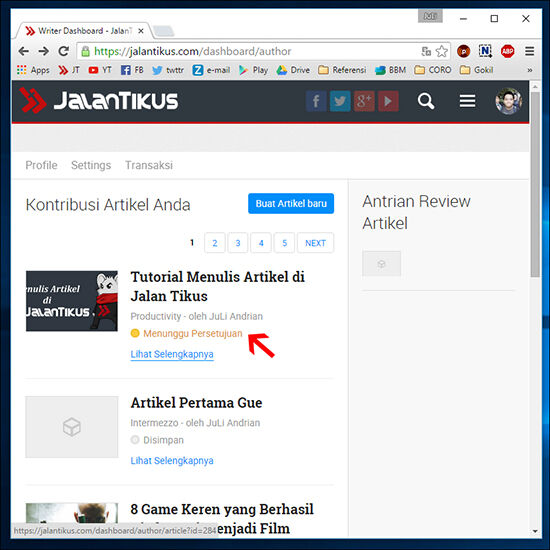
Task: Click the user profile avatar
Action: 508,101
